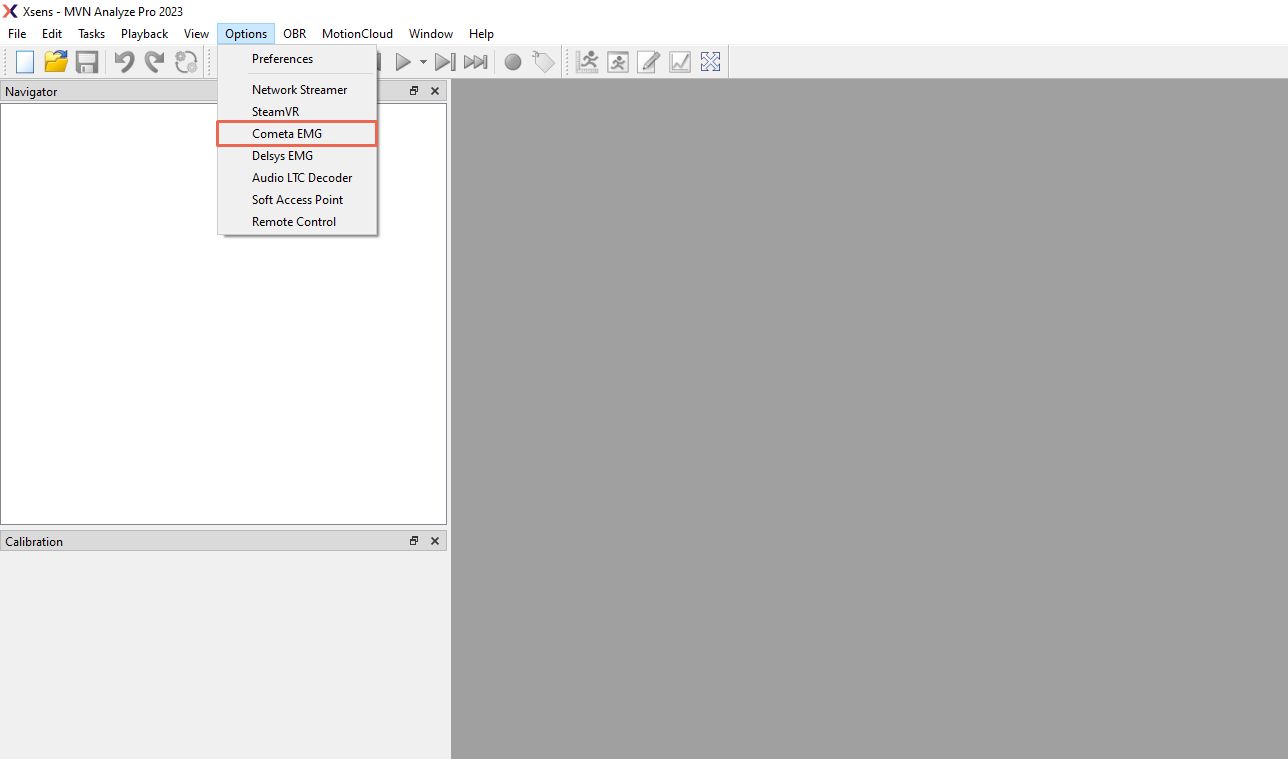Click the record button
Screen dimensions: 1288x759
pos(513,62)
